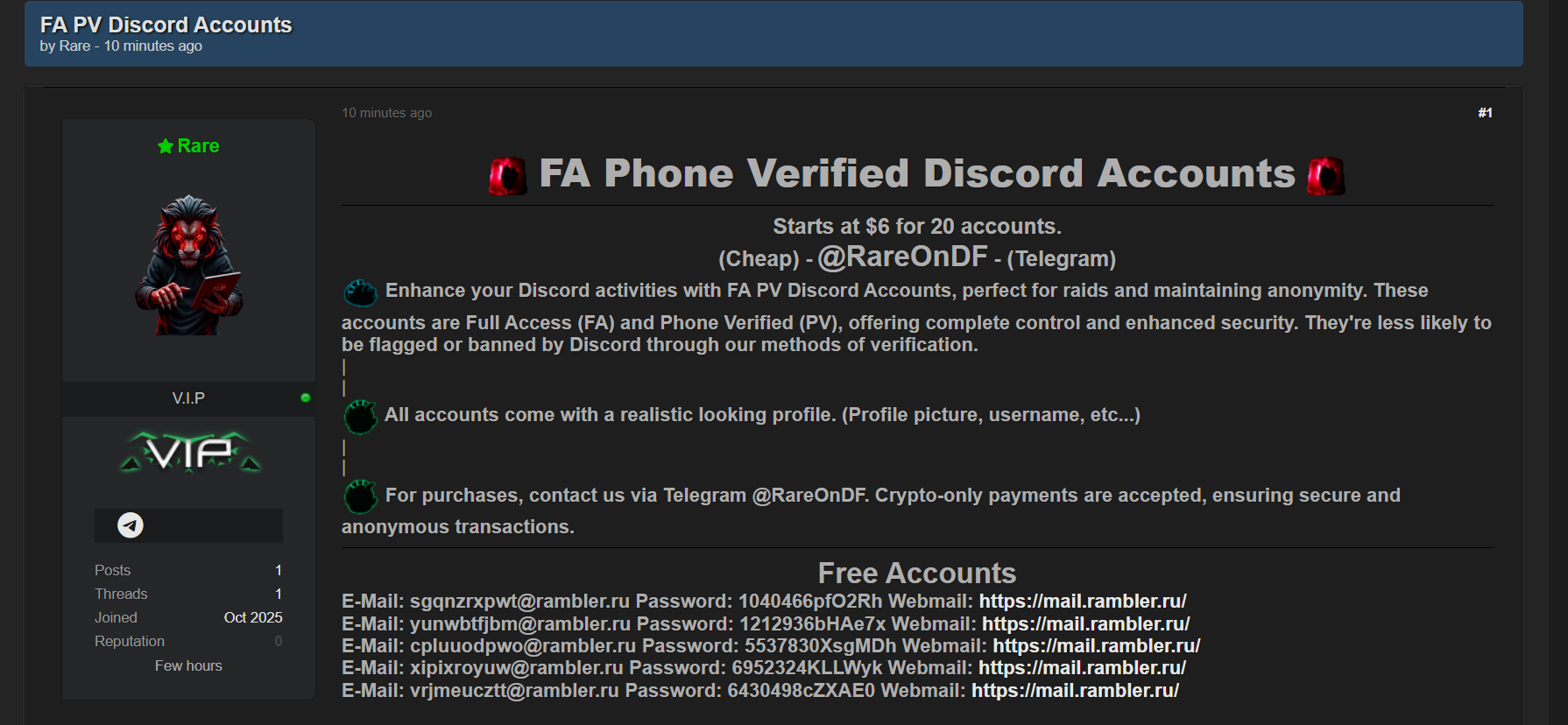Viewport: 1568px width, 725px height.
Task: Open Rare's lion avatar image
Action: point(189,265)
